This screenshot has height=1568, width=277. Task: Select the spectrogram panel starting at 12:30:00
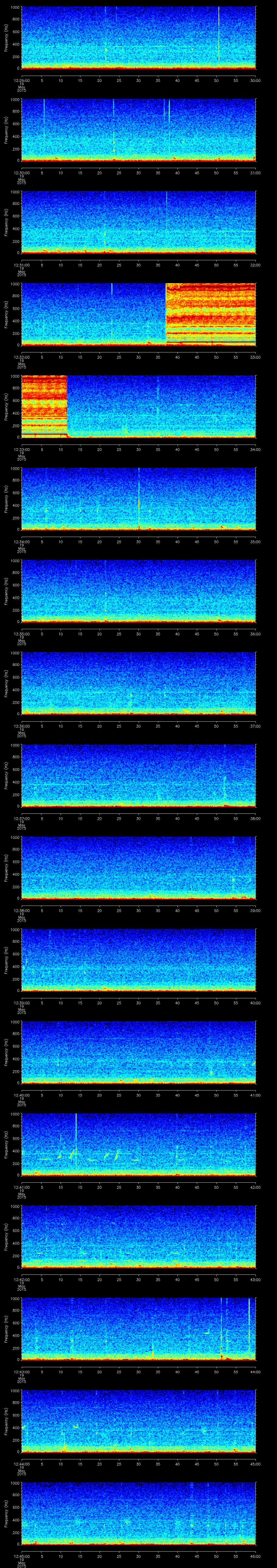[138, 130]
